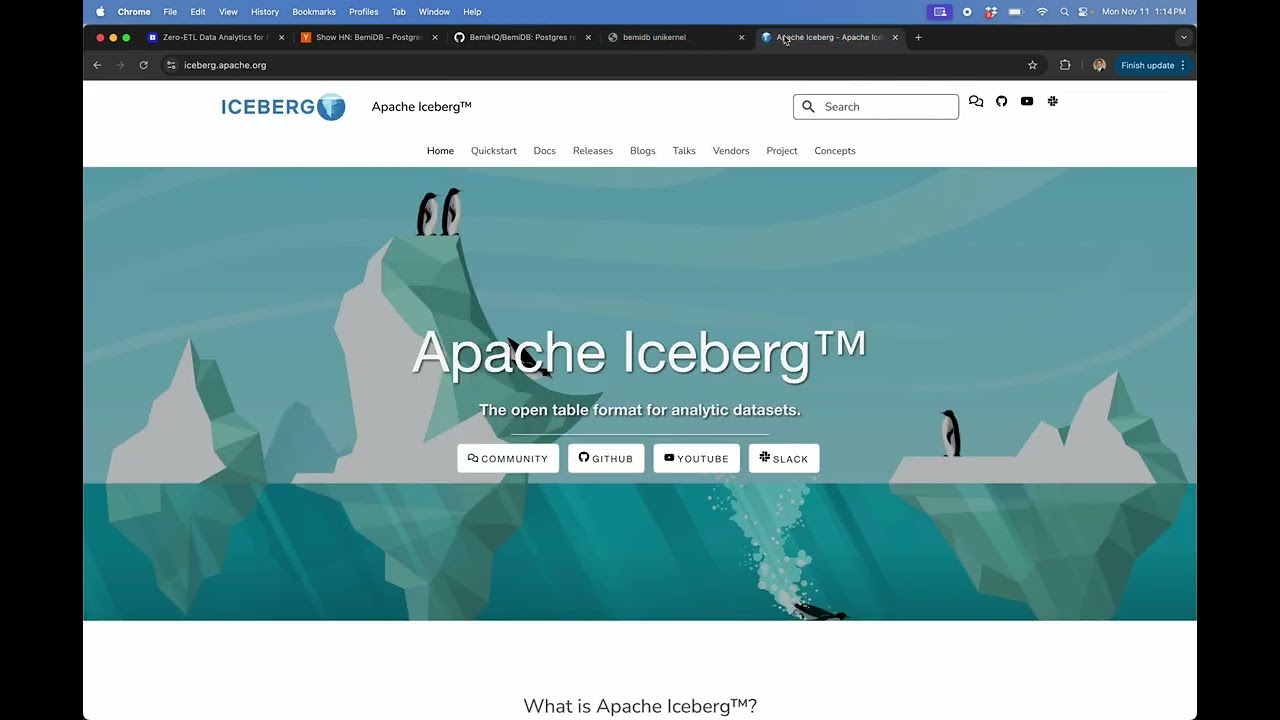The image size is (1280, 720).
Task: Open the GitHub icon in header
Action: [1001, 102]
